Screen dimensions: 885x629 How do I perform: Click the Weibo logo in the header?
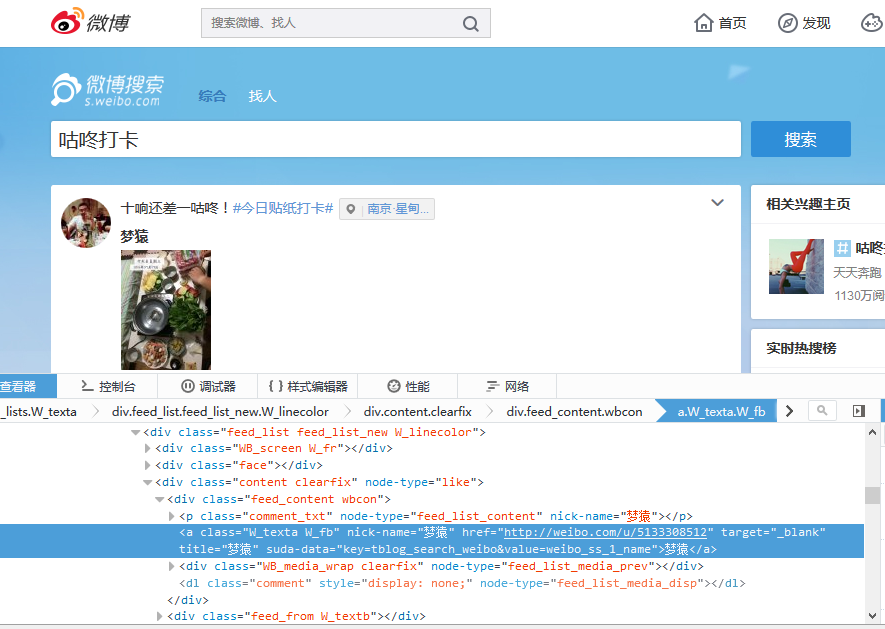[90, 21]
